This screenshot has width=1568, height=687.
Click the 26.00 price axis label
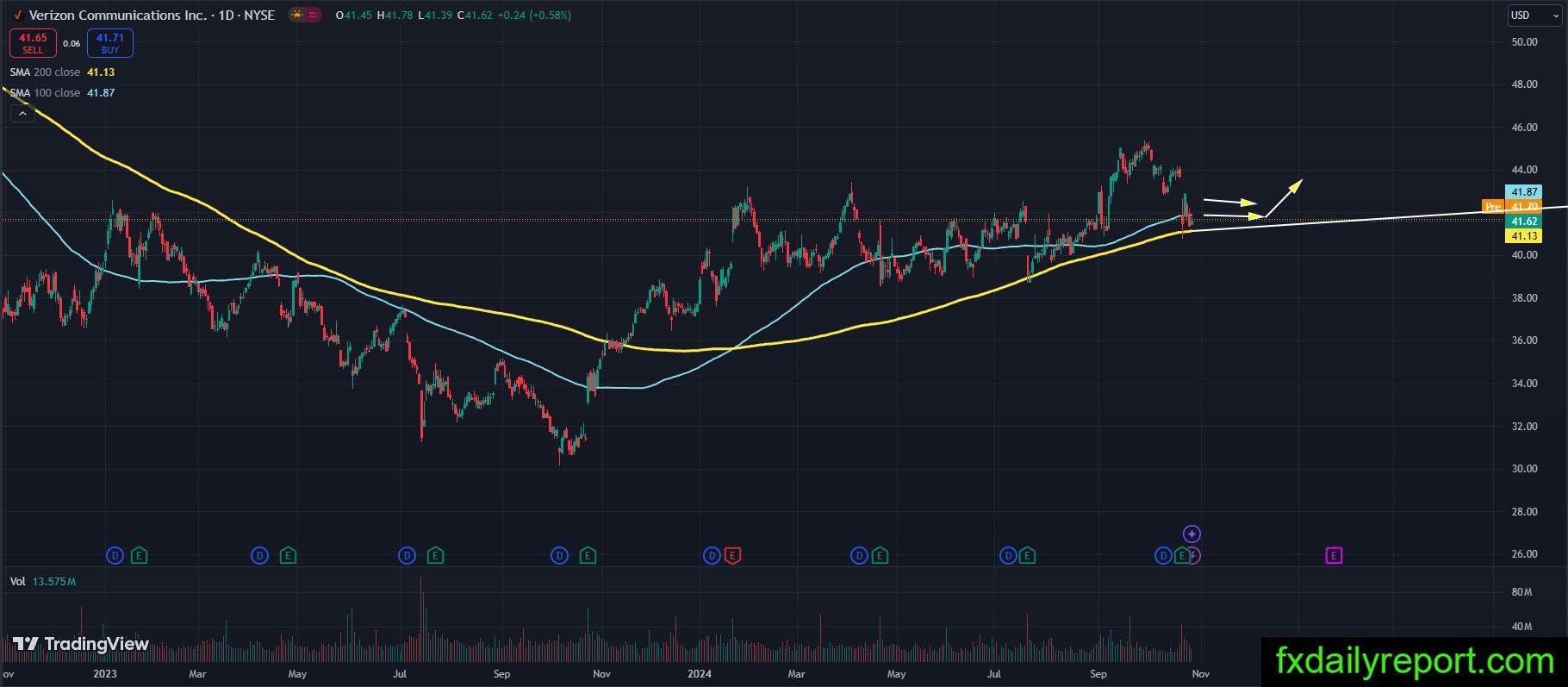click(x=1525, y=554)
